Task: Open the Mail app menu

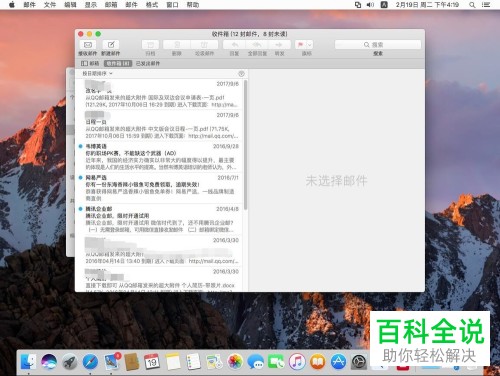Action: (x=29, y=5)
